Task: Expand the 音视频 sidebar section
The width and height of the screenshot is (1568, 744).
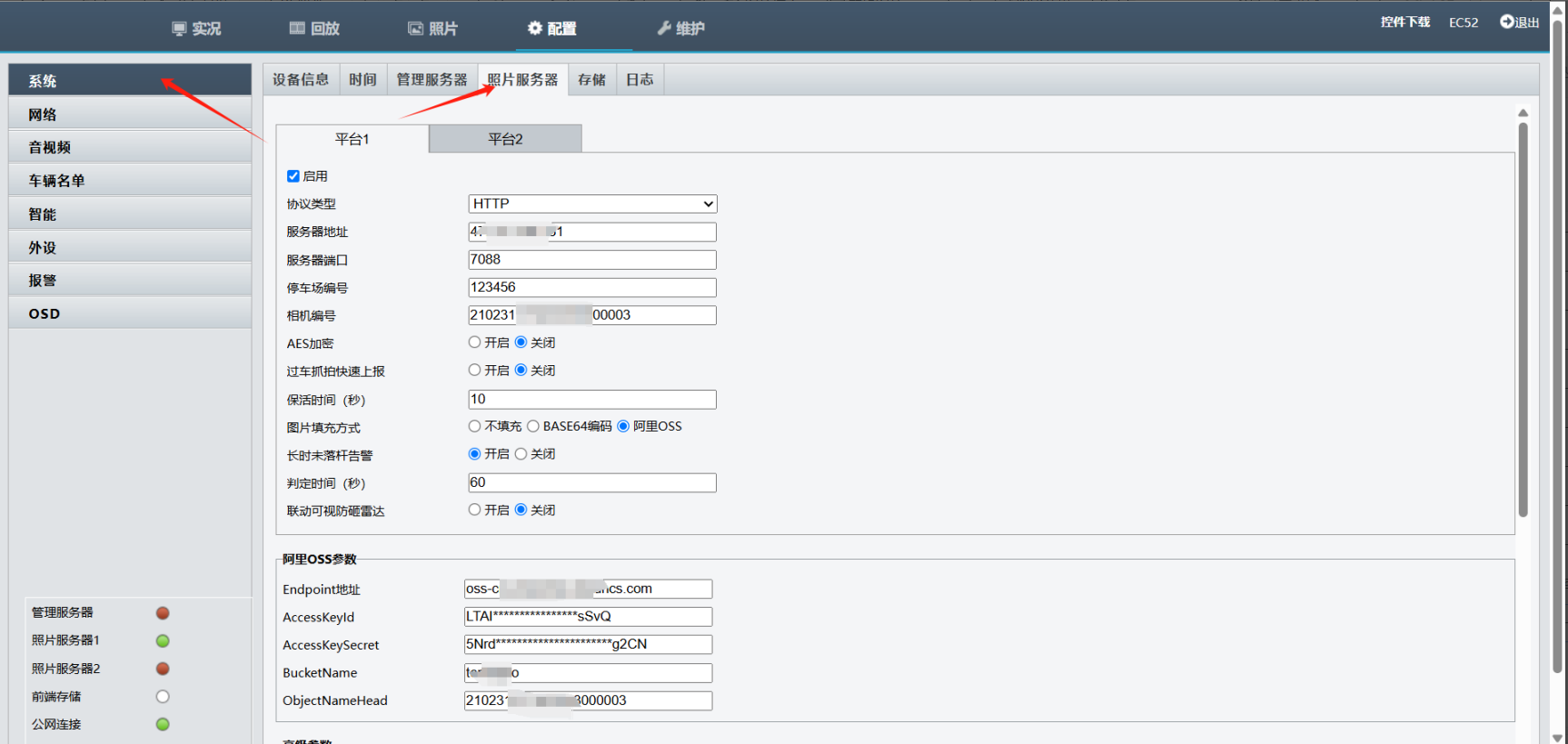Action: [130, 147]
